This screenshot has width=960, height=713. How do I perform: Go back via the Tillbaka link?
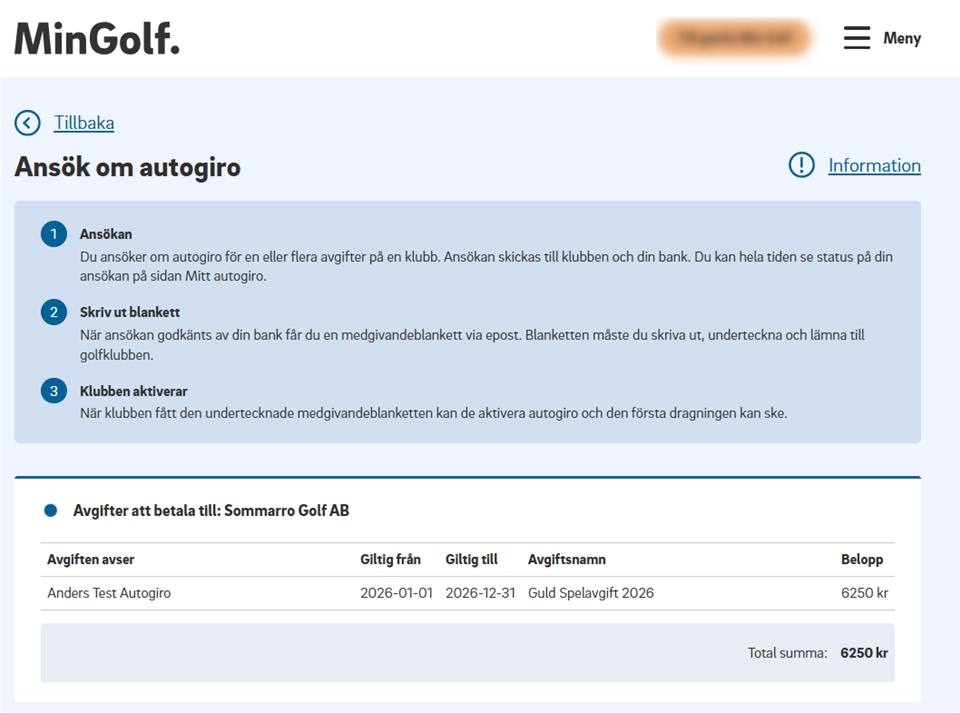pyautogui.click(x=84, y=123)
